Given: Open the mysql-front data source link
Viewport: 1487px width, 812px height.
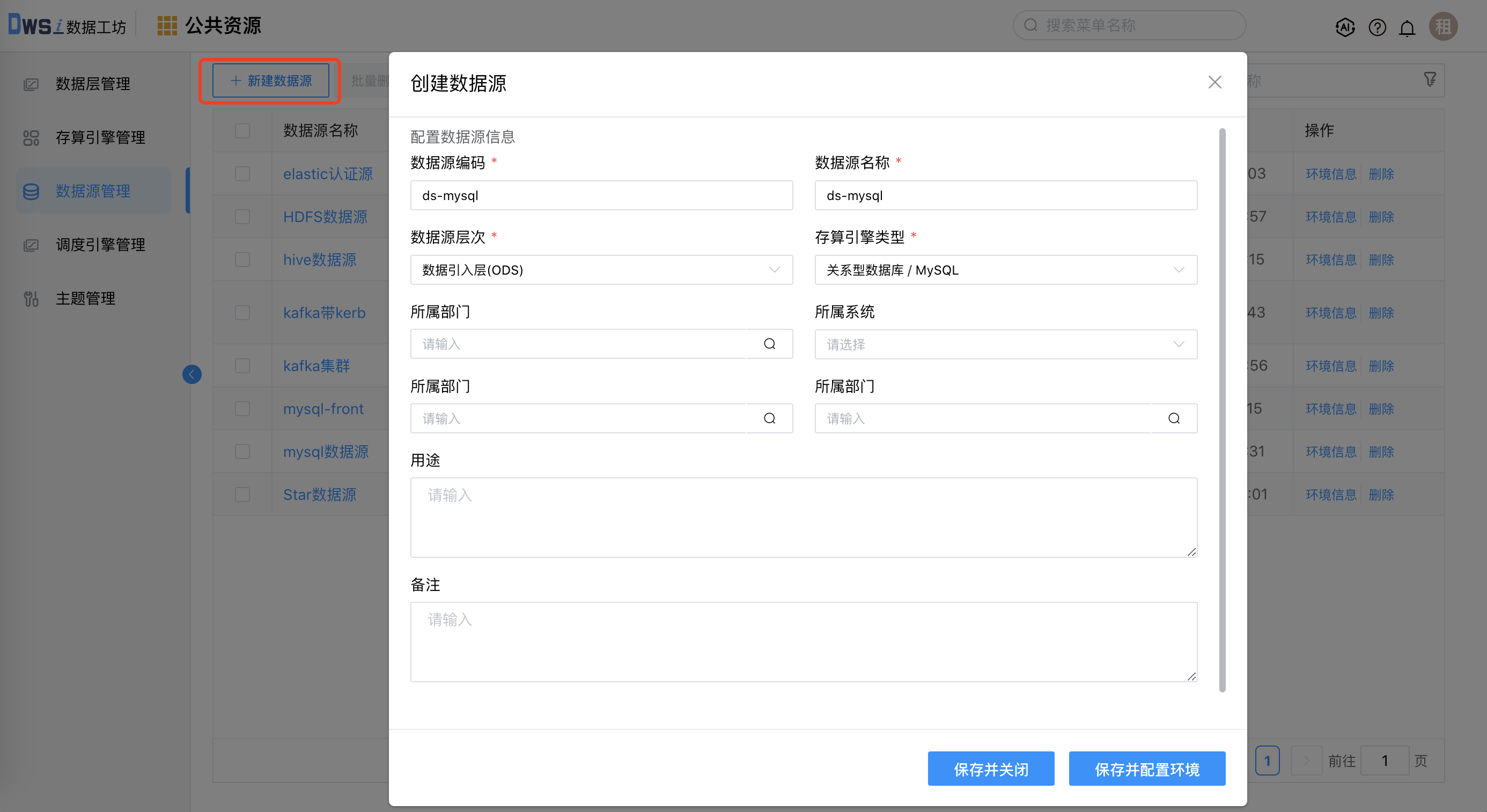Looking at the screenshot, I should coord(323,409).
